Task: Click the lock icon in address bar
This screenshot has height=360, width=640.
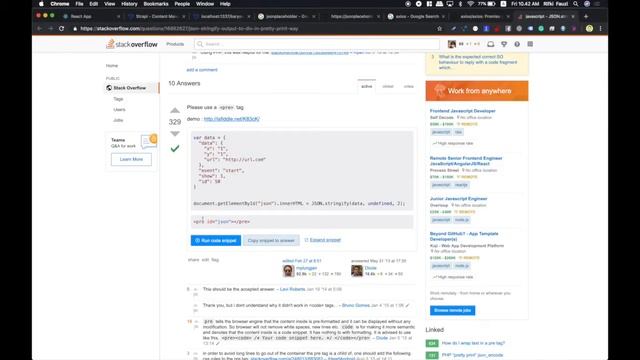Action: 75,29
